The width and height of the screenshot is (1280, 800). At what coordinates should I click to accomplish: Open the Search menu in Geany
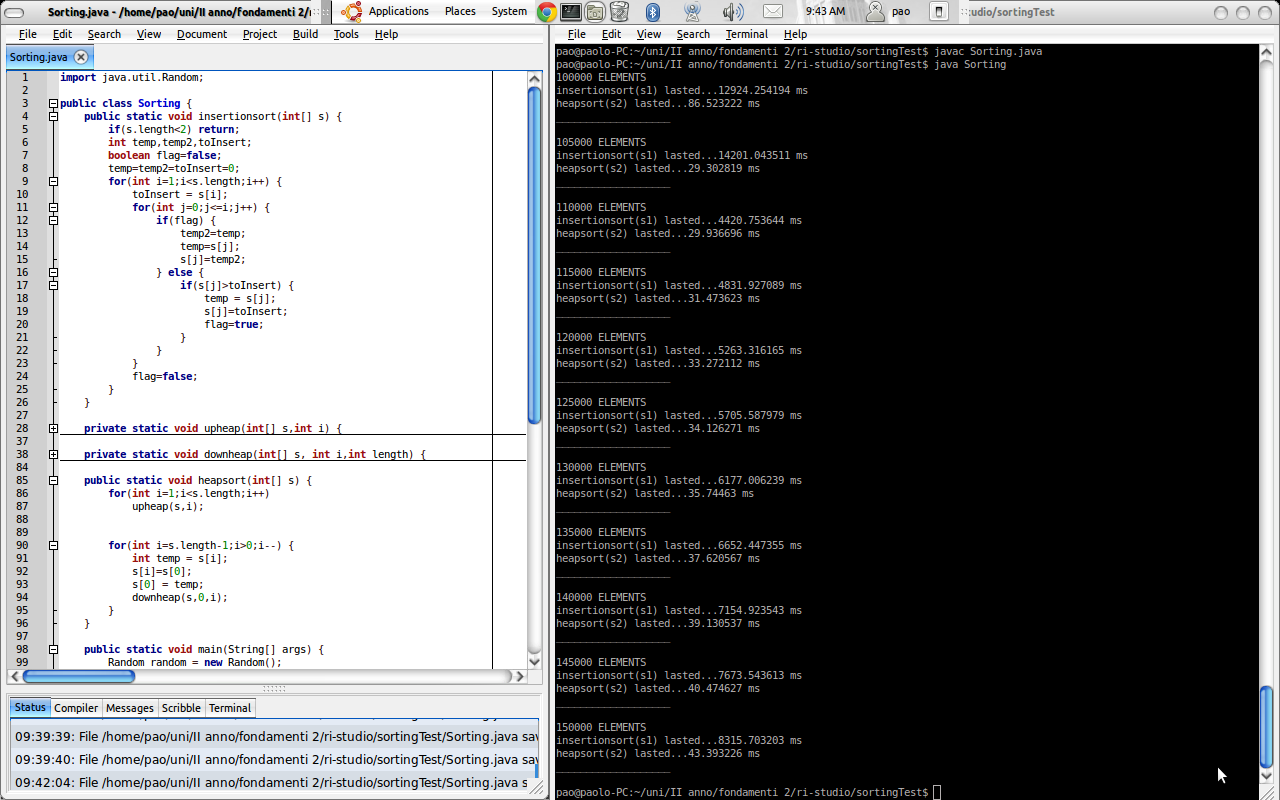coord(104,34)
